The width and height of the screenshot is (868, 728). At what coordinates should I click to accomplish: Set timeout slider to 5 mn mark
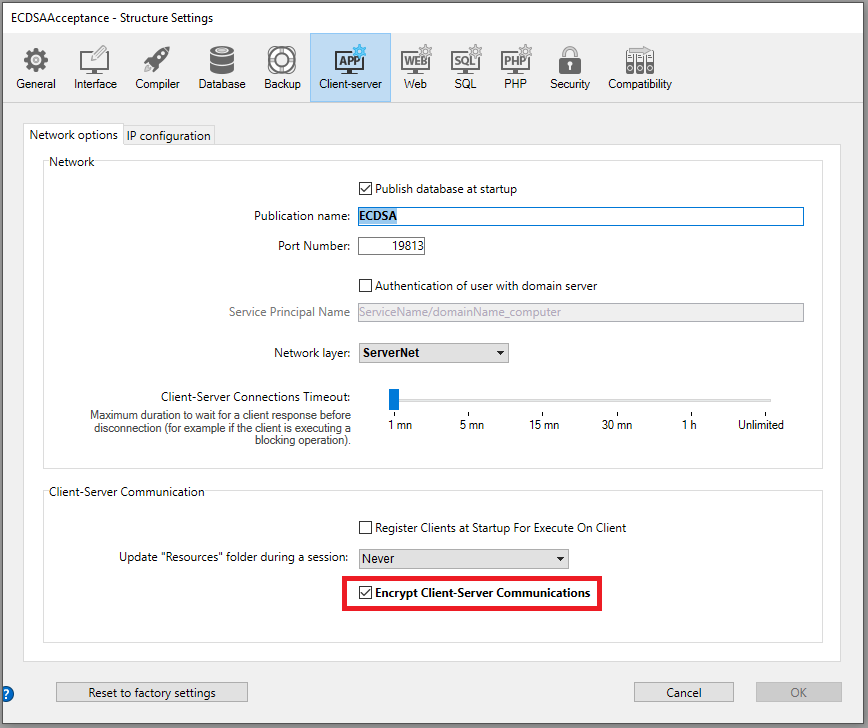point(468,400)
